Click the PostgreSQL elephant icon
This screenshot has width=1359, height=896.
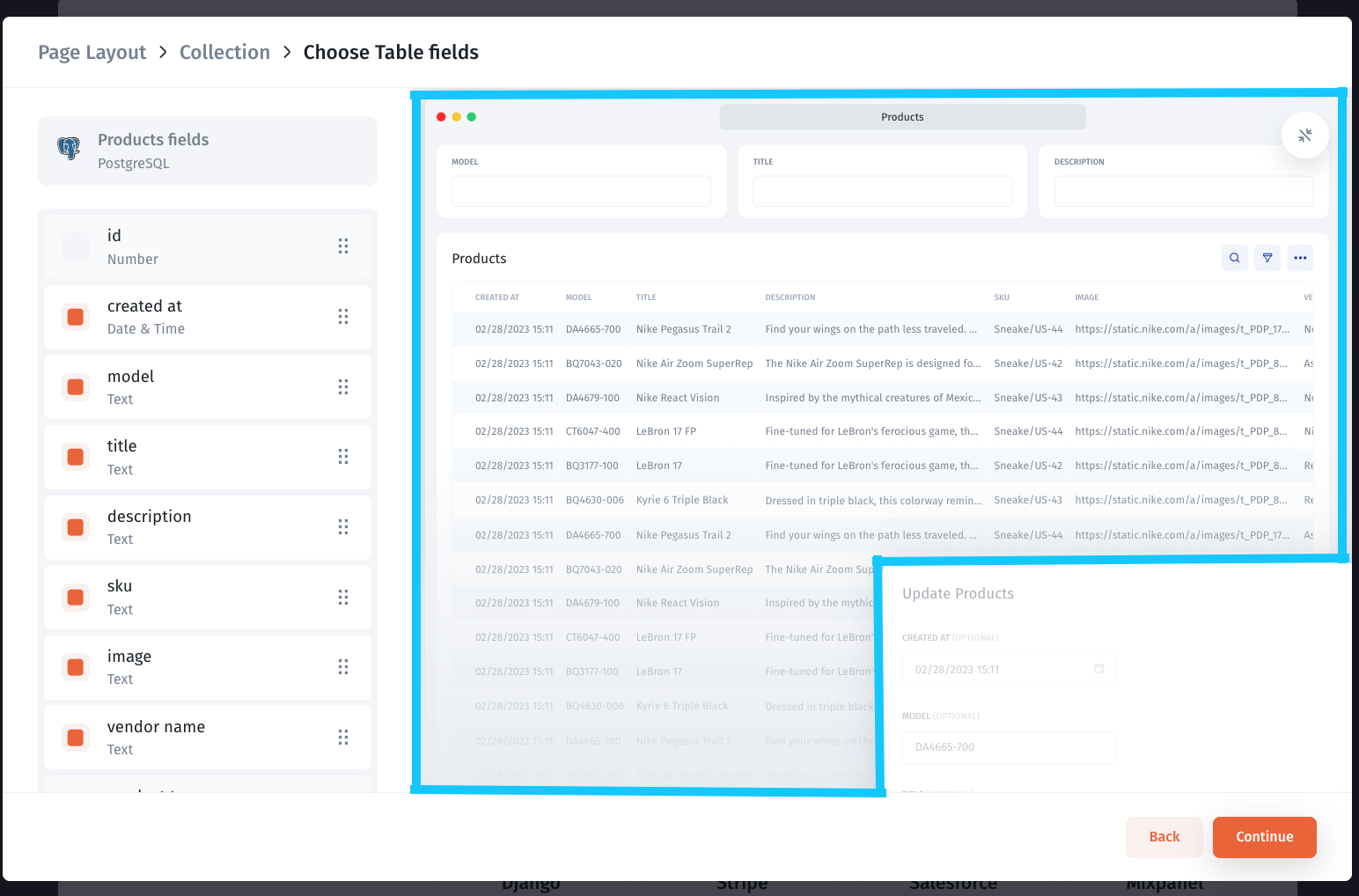(69, 148)
